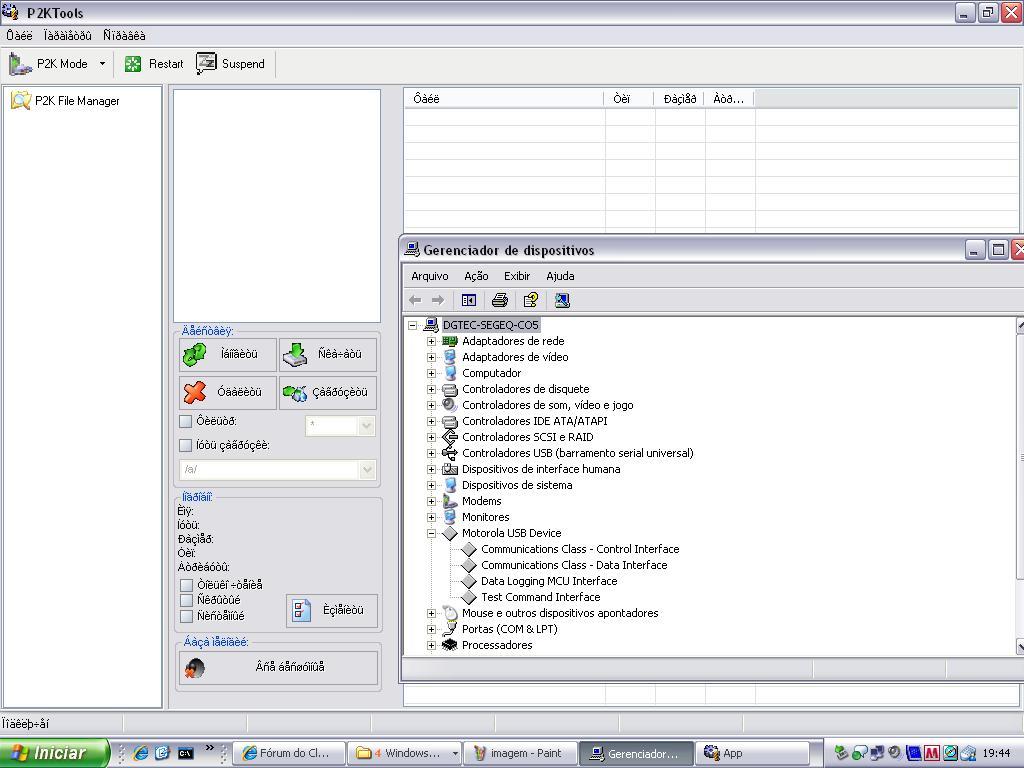Screen dimensions: 1024x768
Task: Click the back arrow in Device Manager toolbar
Action: (415, 300)
